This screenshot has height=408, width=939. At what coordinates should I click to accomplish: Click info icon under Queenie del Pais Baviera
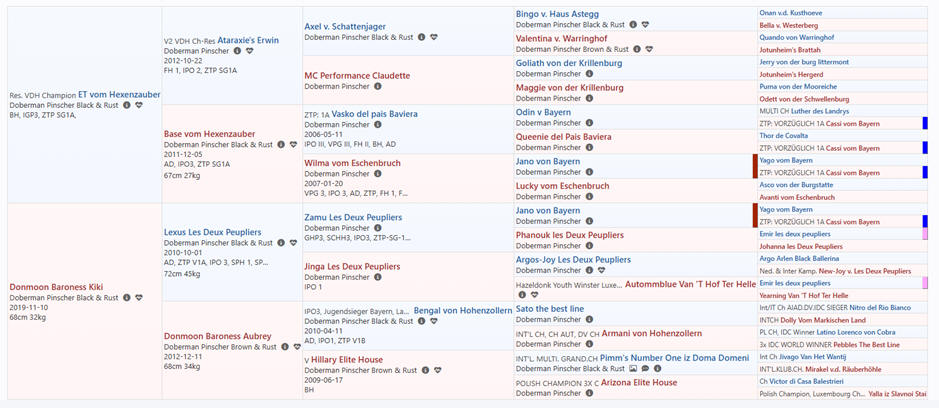point(589,147)
